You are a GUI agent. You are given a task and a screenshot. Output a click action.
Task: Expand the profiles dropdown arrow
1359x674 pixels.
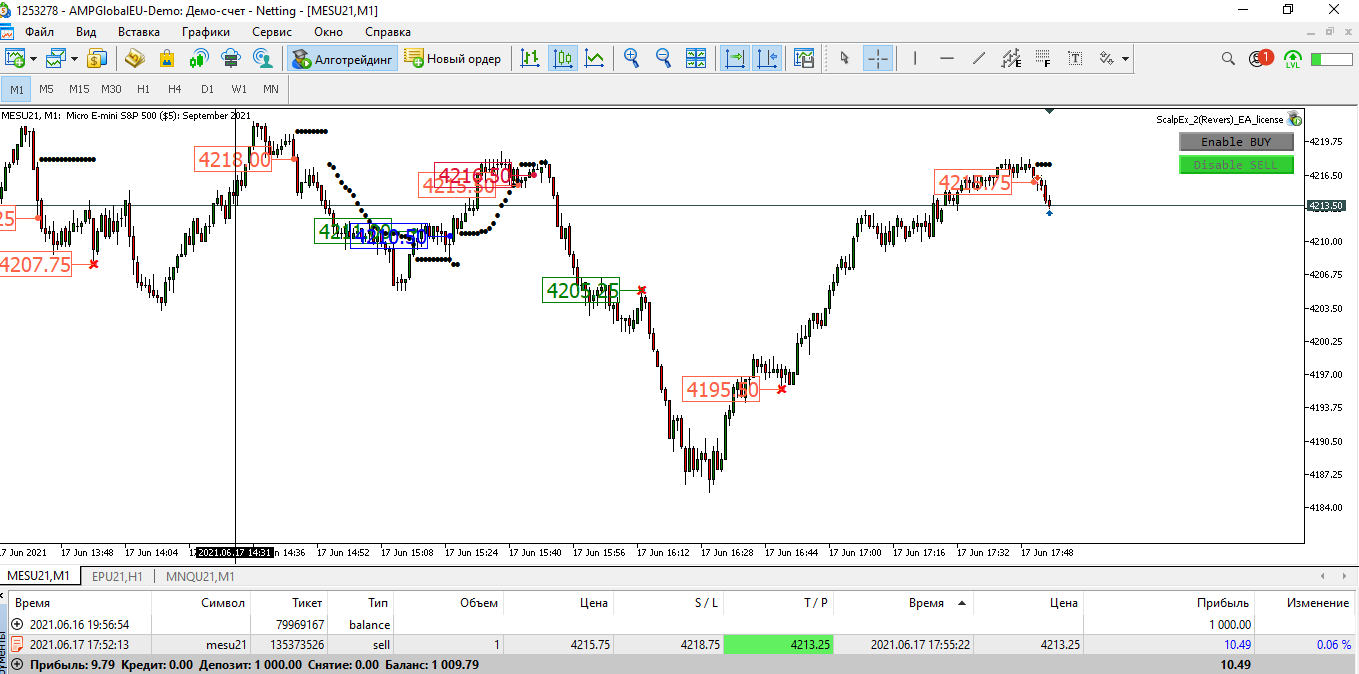(74, 59)
